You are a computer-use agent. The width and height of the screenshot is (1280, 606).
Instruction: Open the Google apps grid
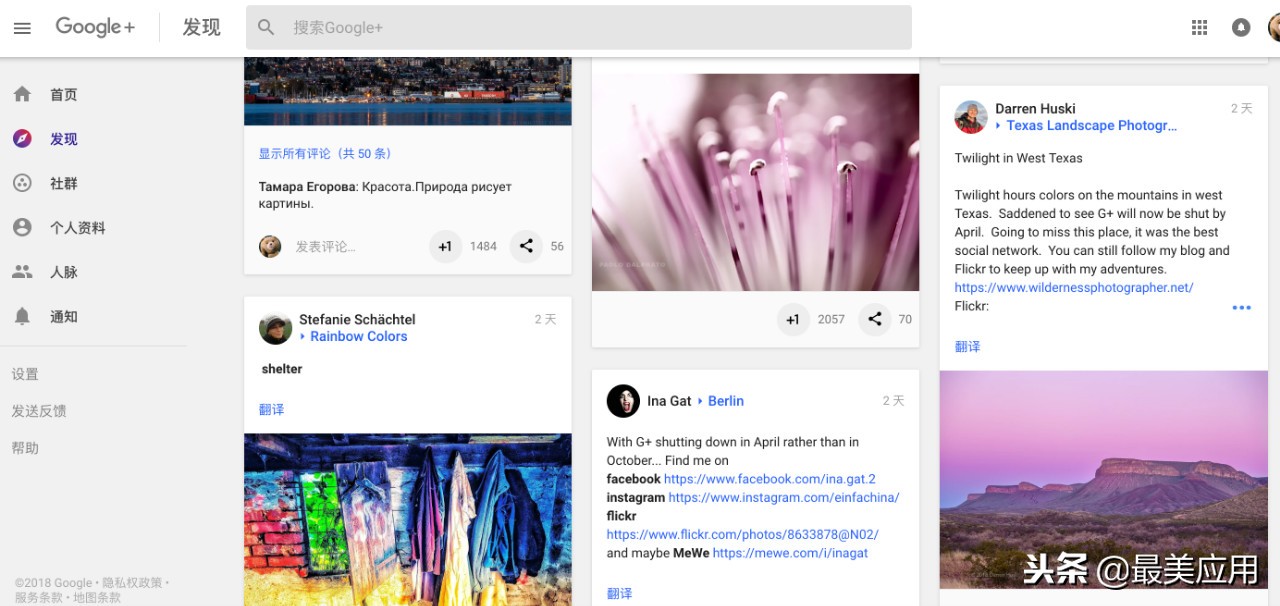1199,28
